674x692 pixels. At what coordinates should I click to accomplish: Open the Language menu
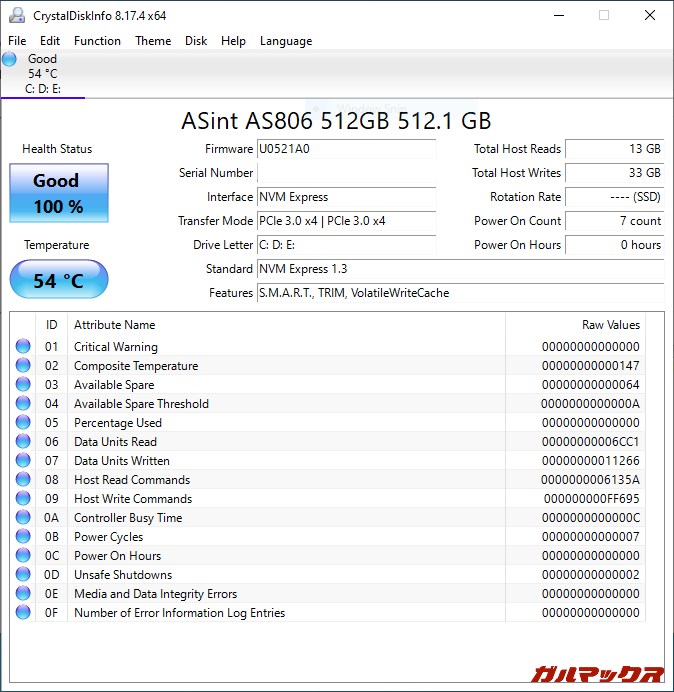(x=286, y=41)
